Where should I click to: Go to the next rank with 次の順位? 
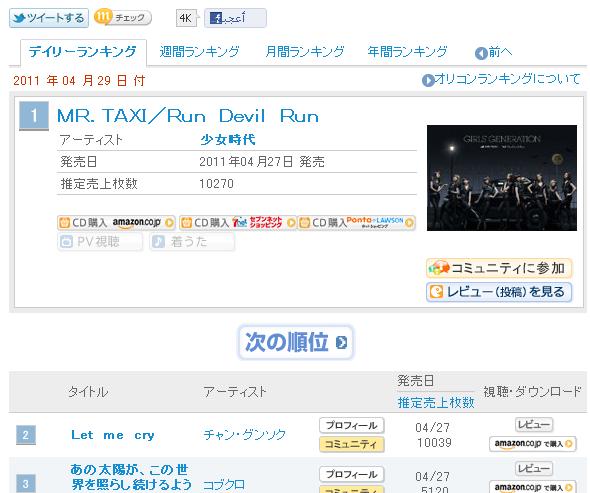point(295,342)
